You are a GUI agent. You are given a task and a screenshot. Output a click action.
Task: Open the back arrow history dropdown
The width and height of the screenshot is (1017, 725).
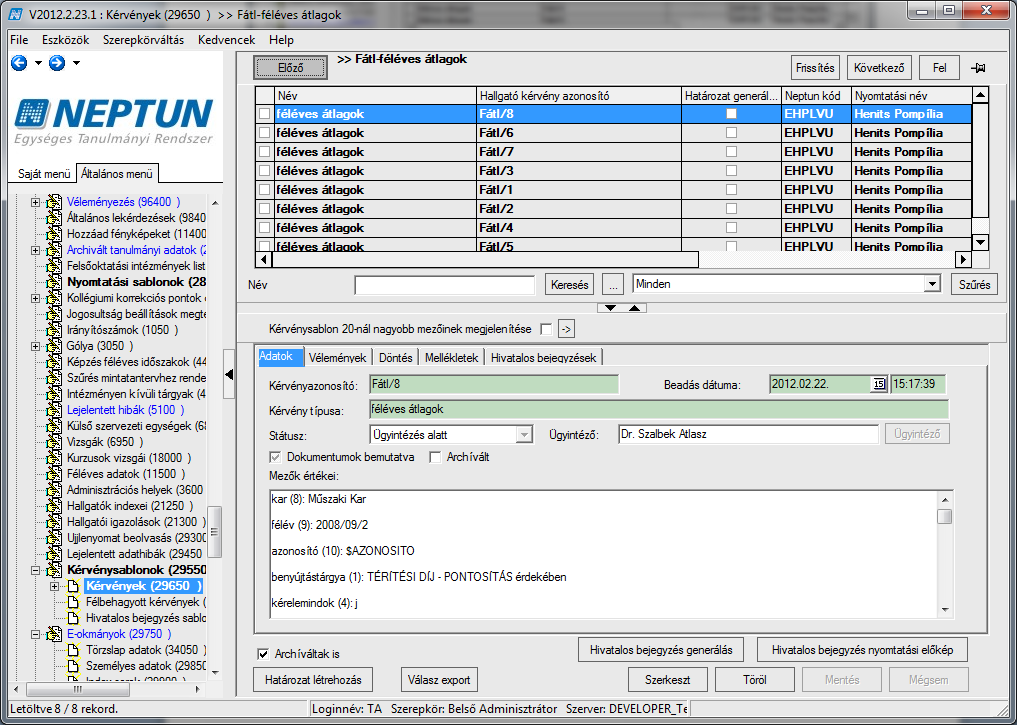[x=38, y=63]
